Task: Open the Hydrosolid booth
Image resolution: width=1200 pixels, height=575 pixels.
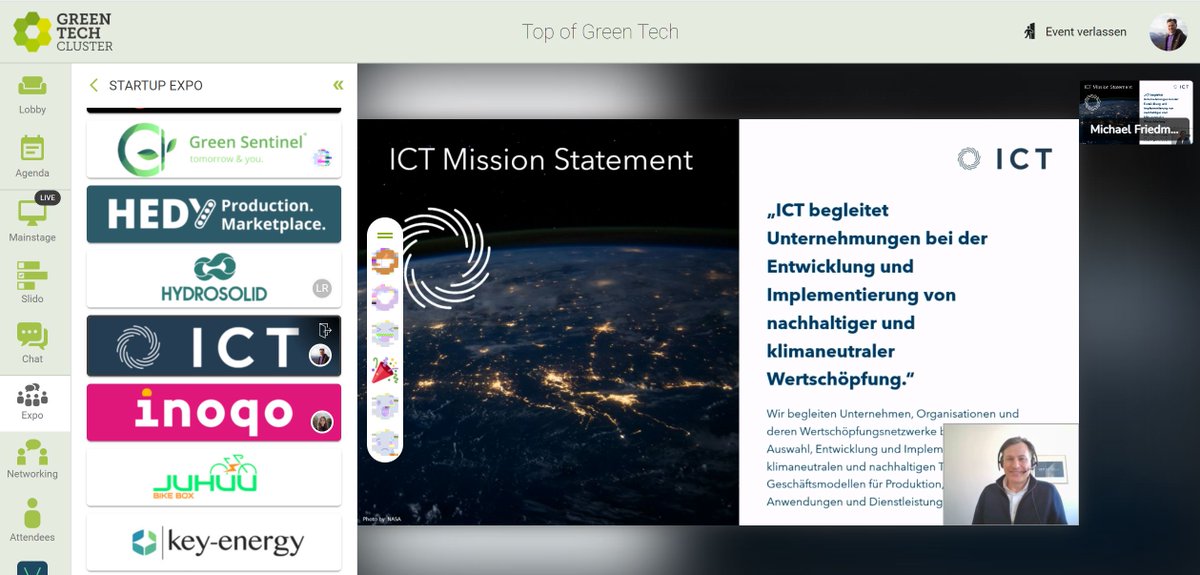Action: point(214,279)
